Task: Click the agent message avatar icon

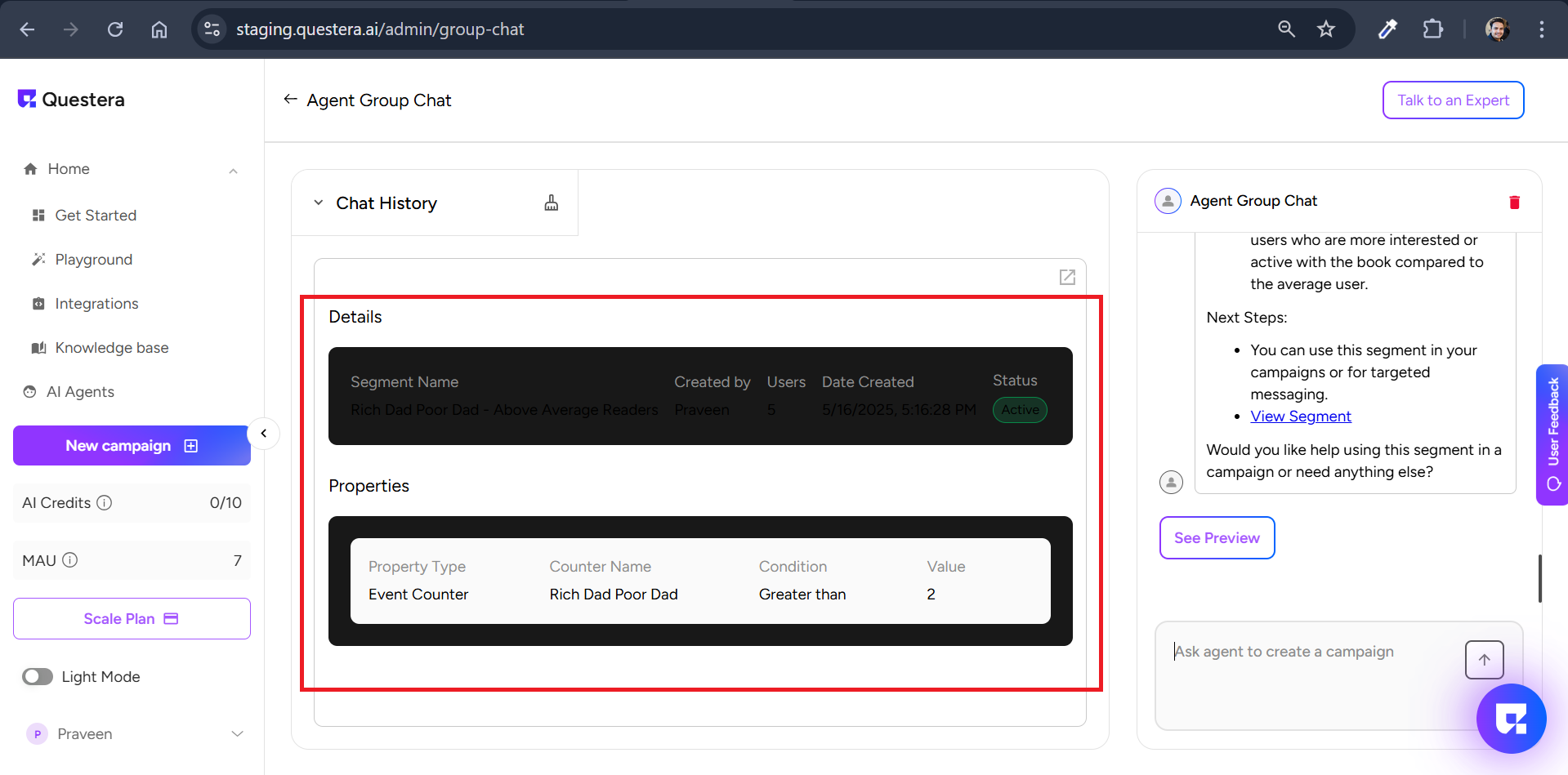Action: tap(1171, 483)
